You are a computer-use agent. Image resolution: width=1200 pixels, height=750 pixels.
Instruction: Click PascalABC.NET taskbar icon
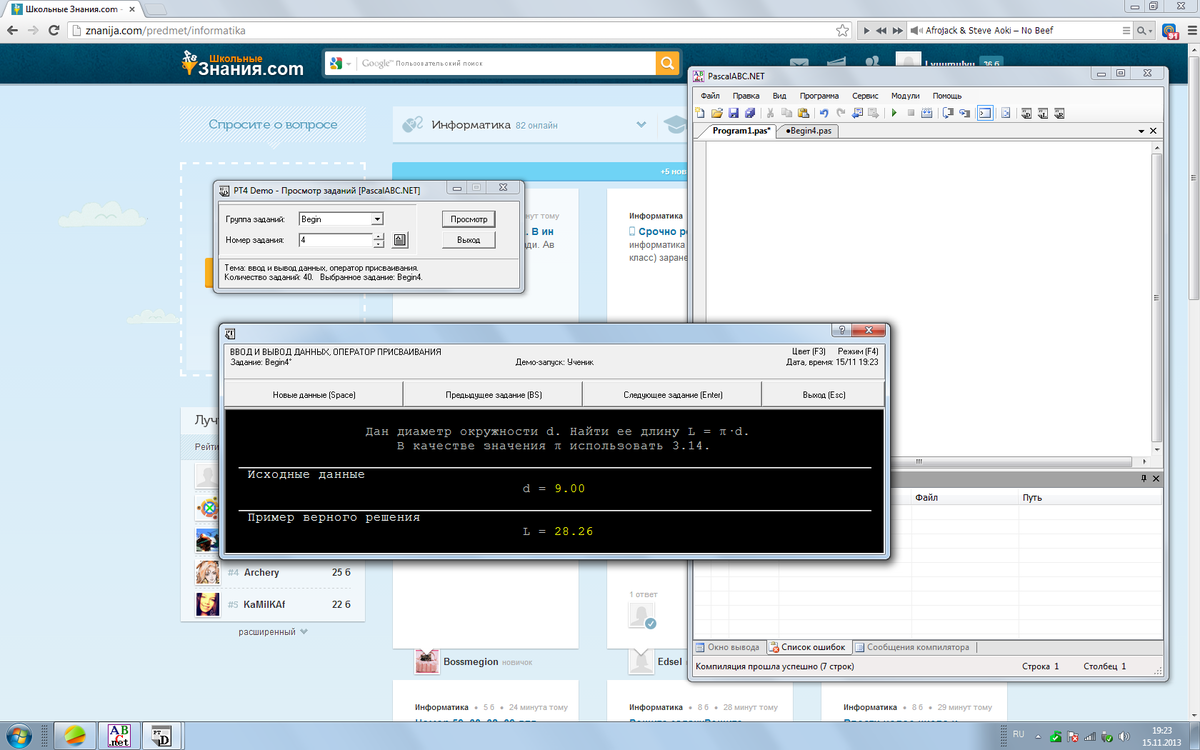[118, 736]
